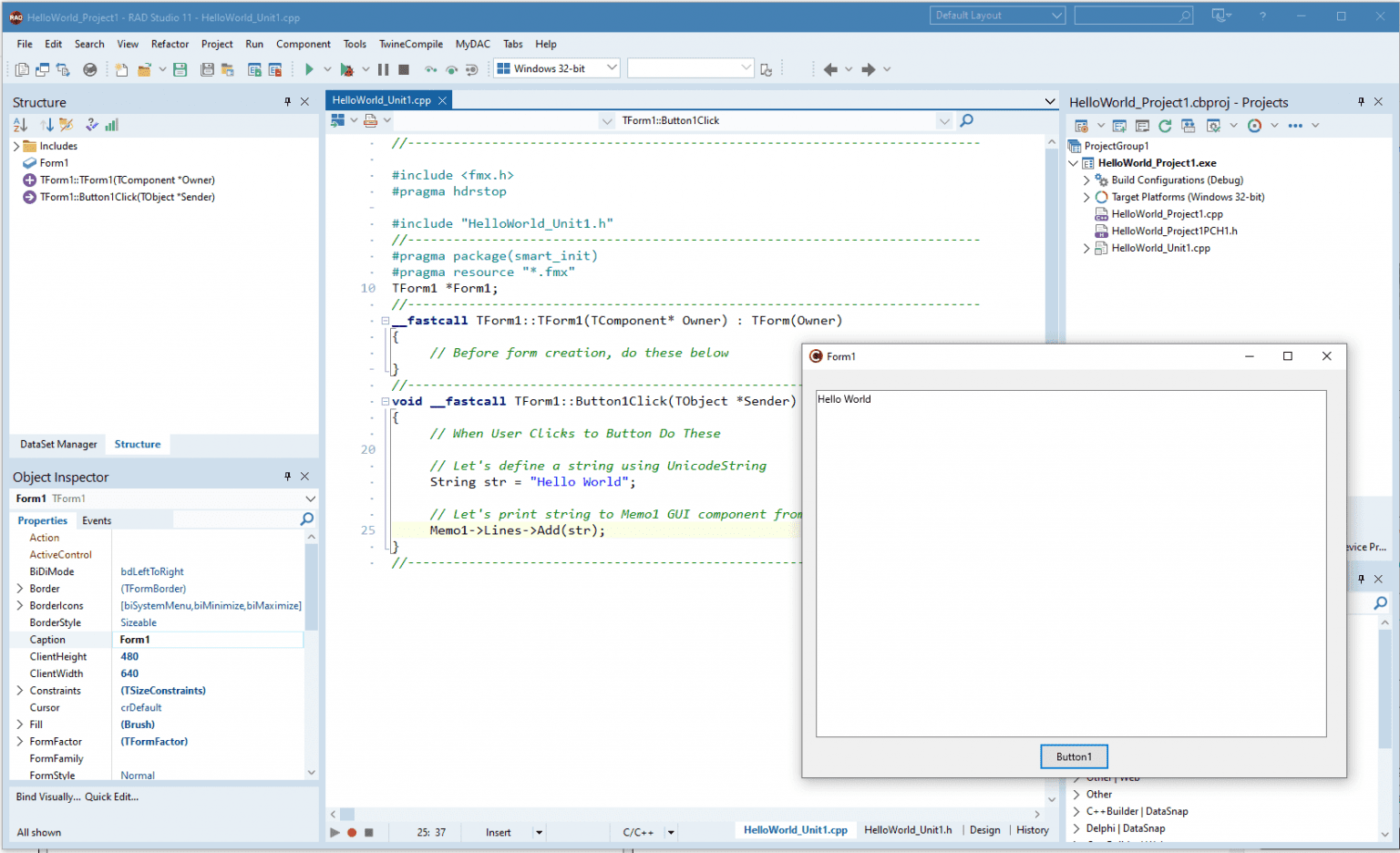Open the Design view tab
The image size is (1400, 853).
pyautogui.click(x=984, y=830)
